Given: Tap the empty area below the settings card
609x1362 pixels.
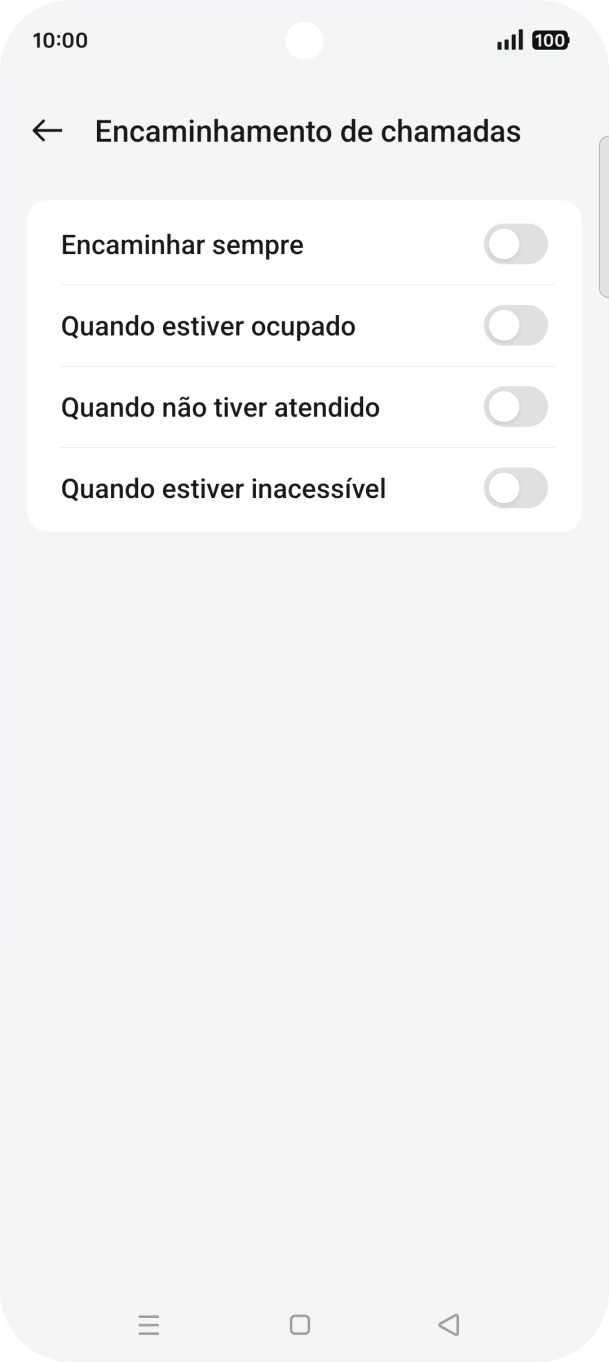Looking at the screenshot, I should (304, 800).
